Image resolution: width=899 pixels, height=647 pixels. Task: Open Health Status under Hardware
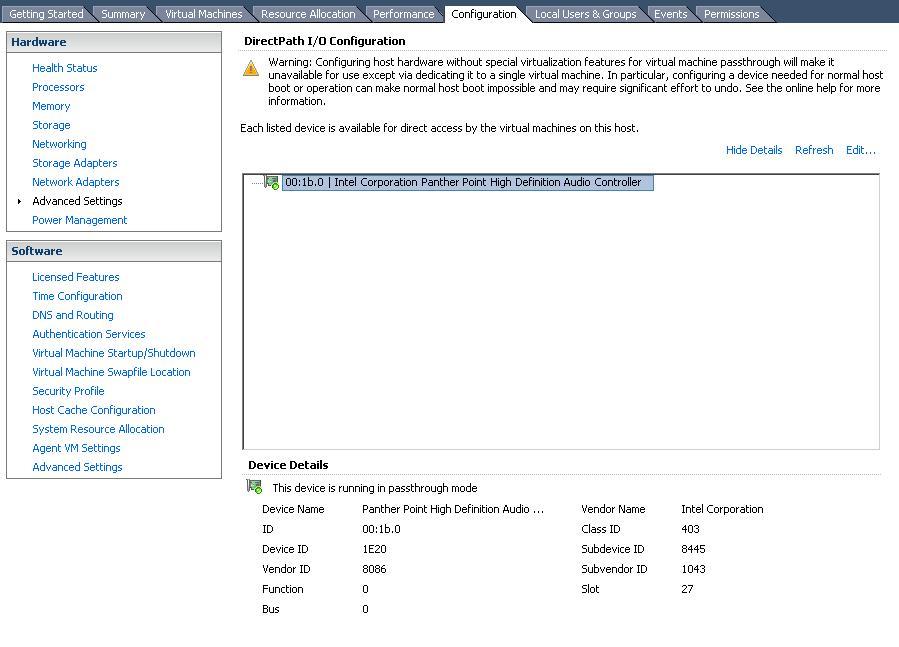click(x=64, y=67)
